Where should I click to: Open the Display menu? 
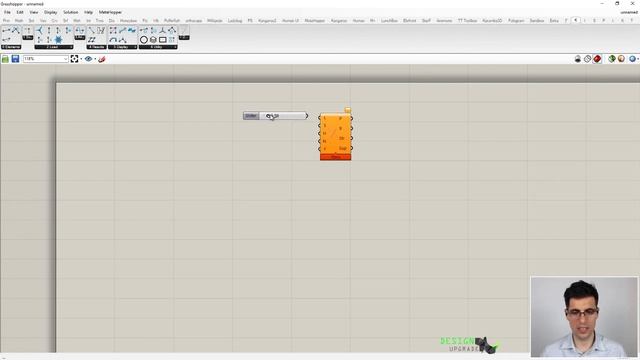tap(51, 12)
